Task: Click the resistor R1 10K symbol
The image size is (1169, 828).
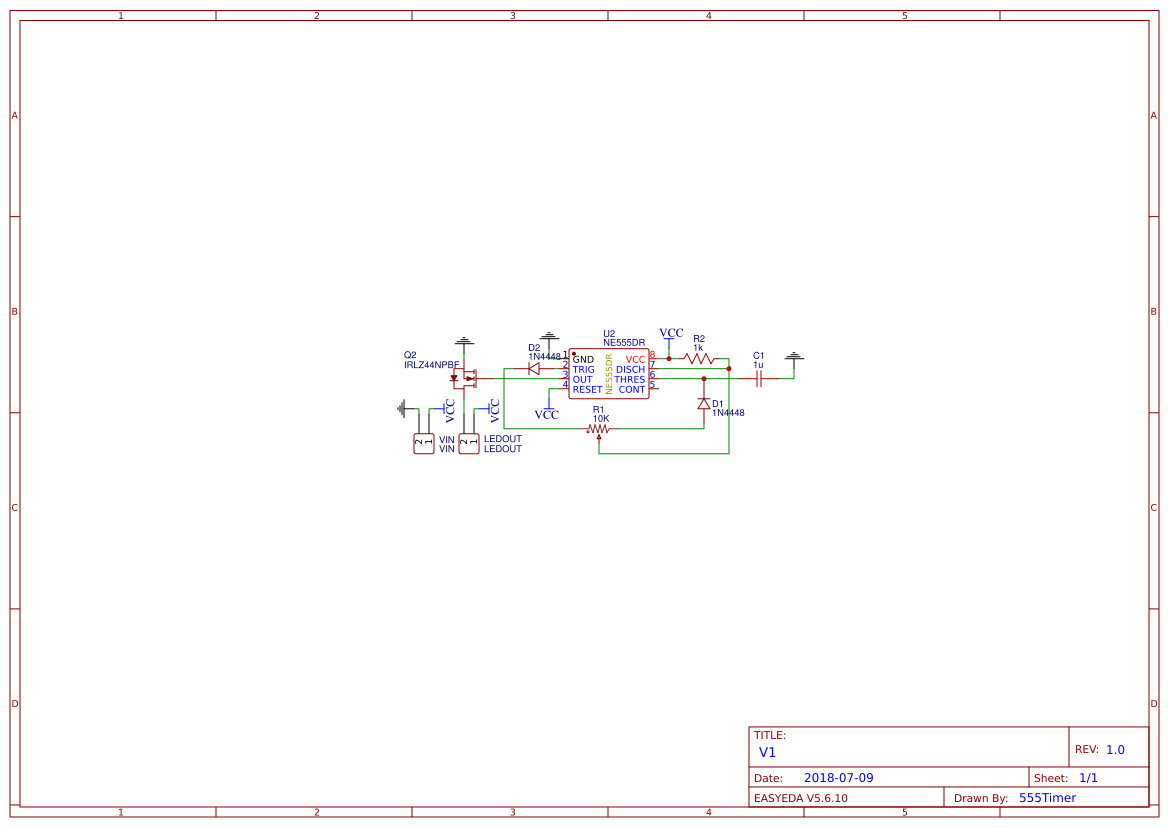Action: pos(598,428)
